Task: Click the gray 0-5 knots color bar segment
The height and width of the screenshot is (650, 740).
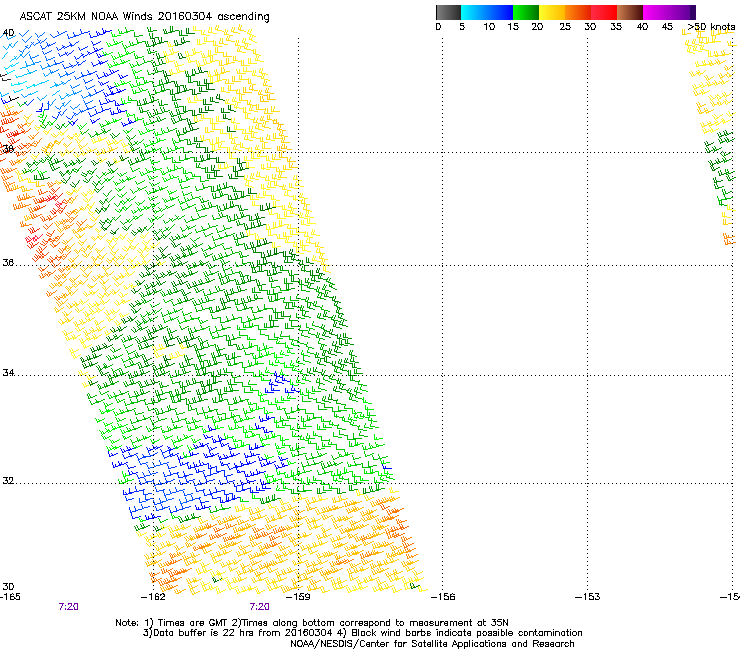Action: (448, 12)
